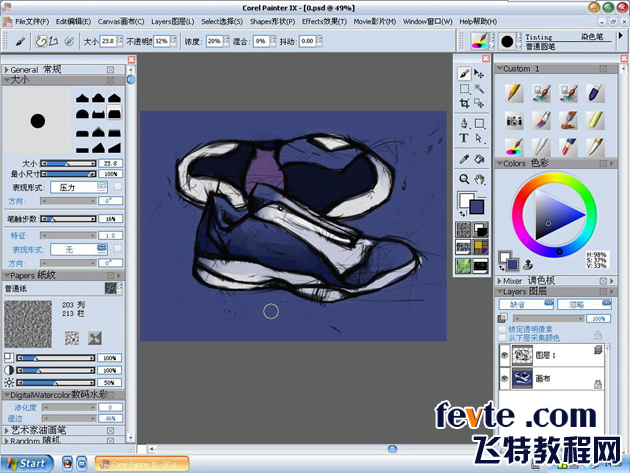The width and height of the screenshot is (630, 473).
Task: Enable 从下层采集颜色 checkbox
Action: (502, 338)
